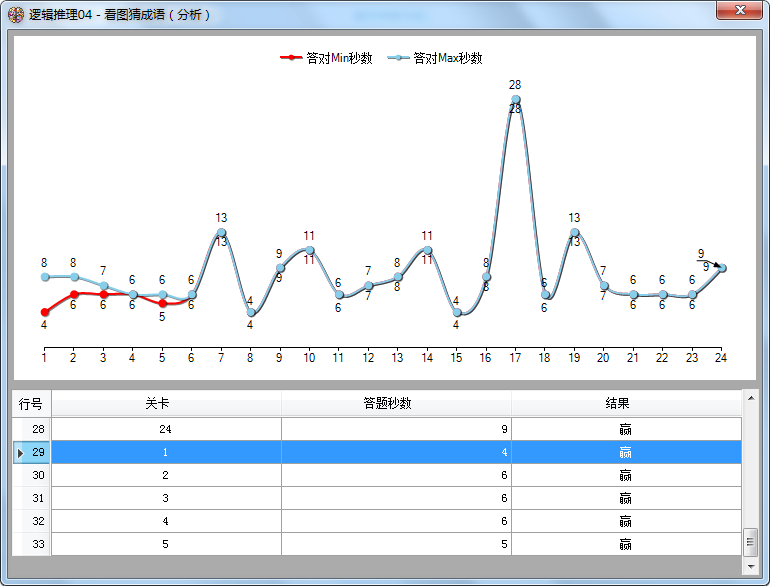
Task: Sort by the 结果 column header
Action: [626, 404]
